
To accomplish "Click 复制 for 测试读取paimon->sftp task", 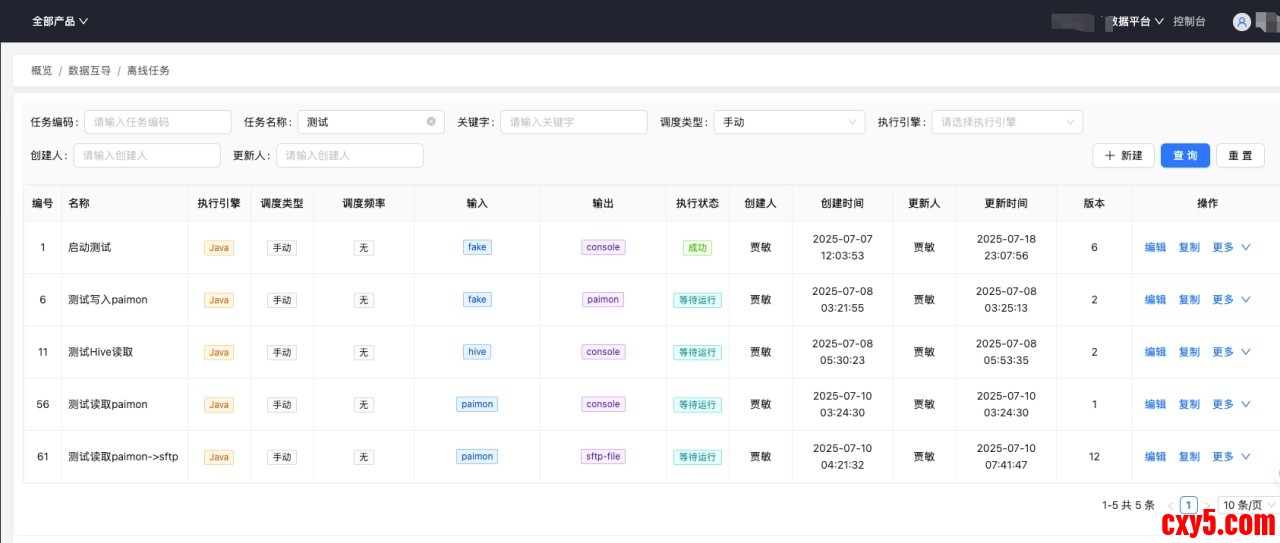I will [x=1189, y=457].
